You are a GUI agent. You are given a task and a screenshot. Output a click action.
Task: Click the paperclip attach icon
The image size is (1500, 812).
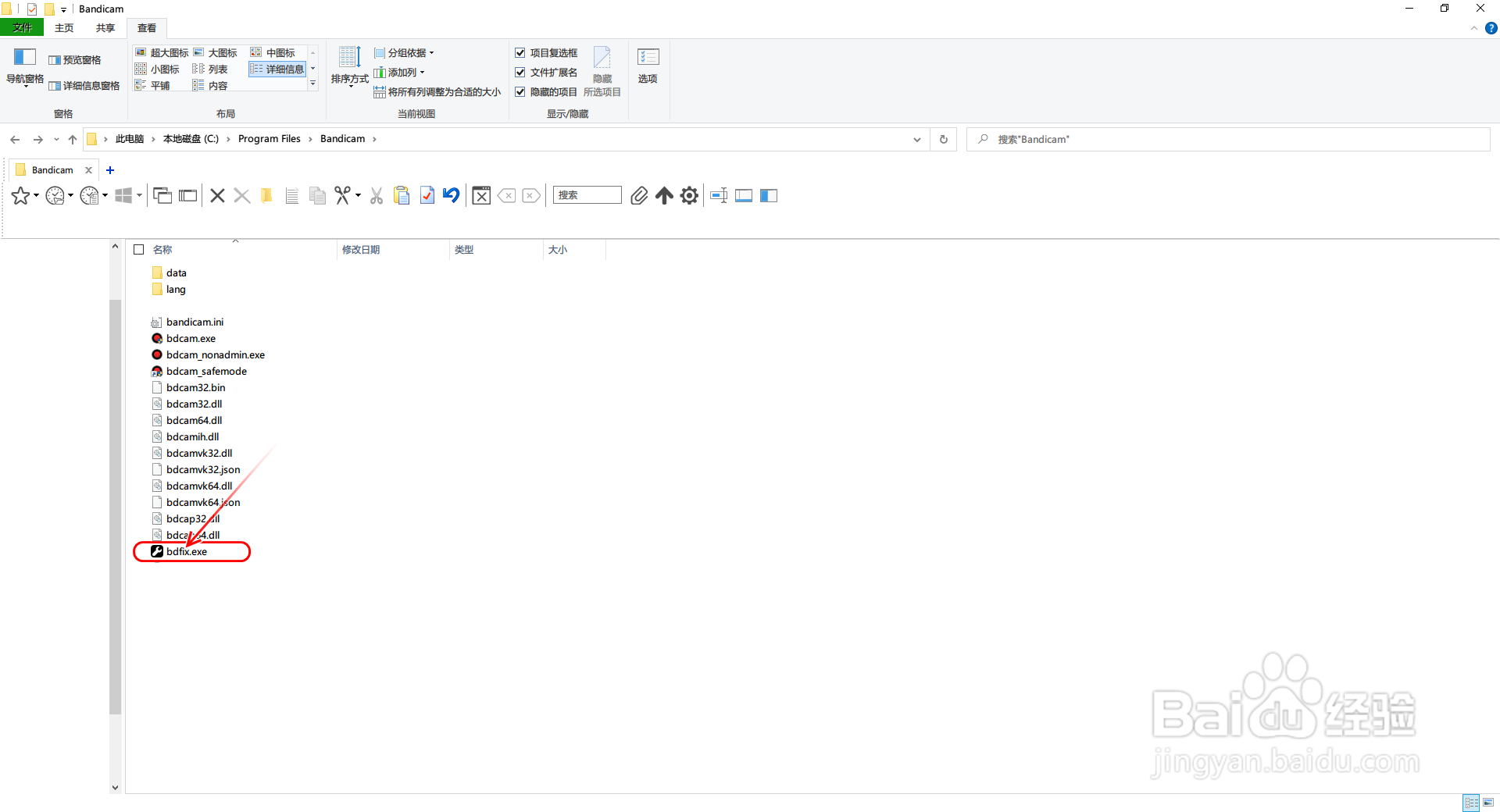[x=639, y=196]
